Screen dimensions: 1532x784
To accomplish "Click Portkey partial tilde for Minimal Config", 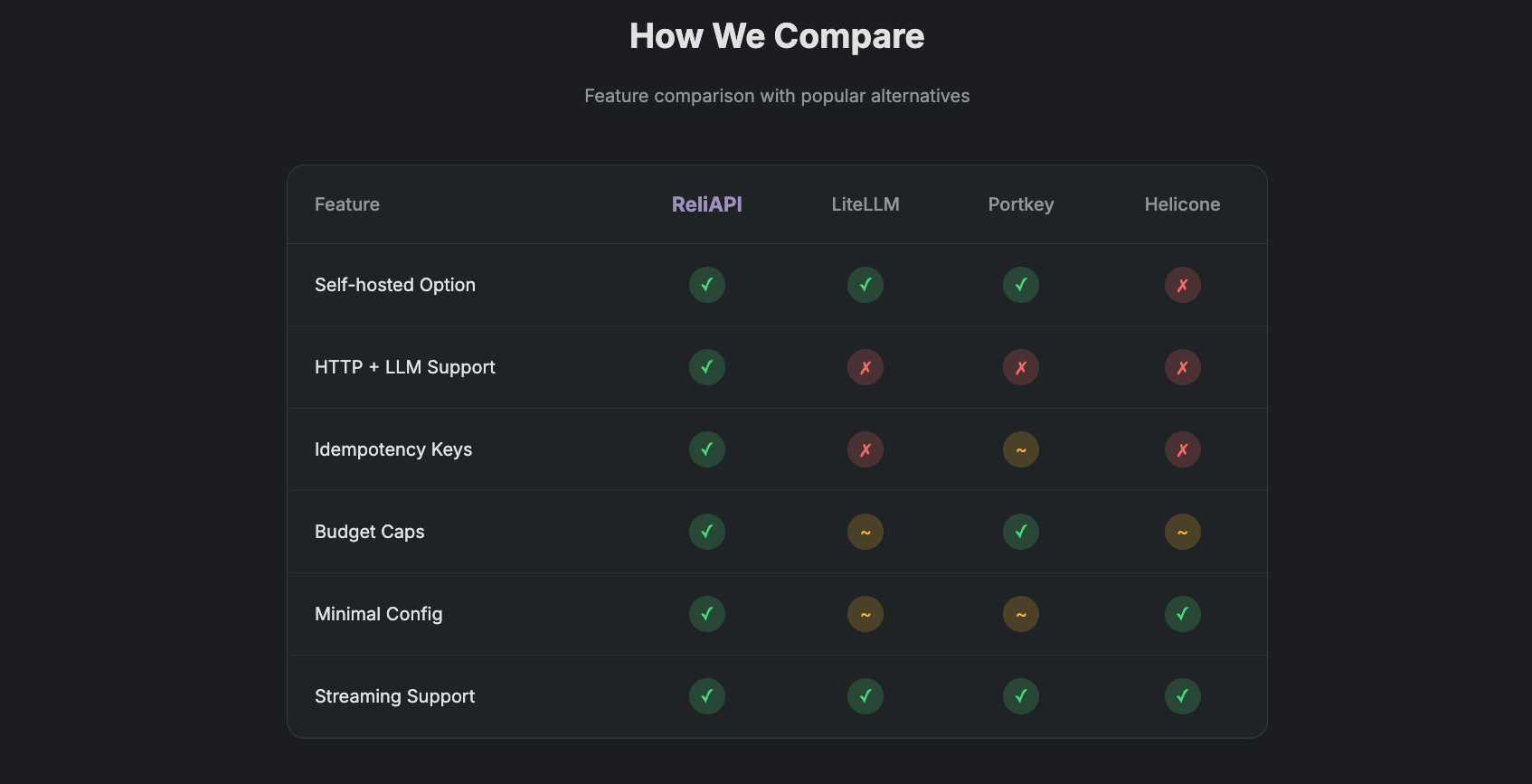I will coord(1021,614).
